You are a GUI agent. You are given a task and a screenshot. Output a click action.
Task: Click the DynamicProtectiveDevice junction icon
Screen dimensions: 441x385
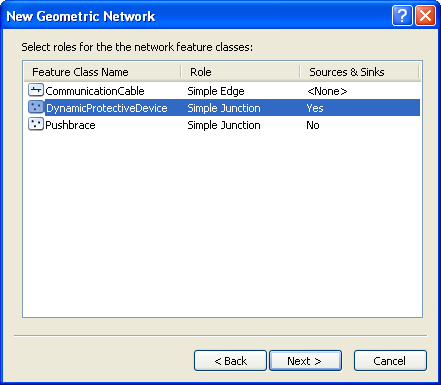[x=36, y=107]
